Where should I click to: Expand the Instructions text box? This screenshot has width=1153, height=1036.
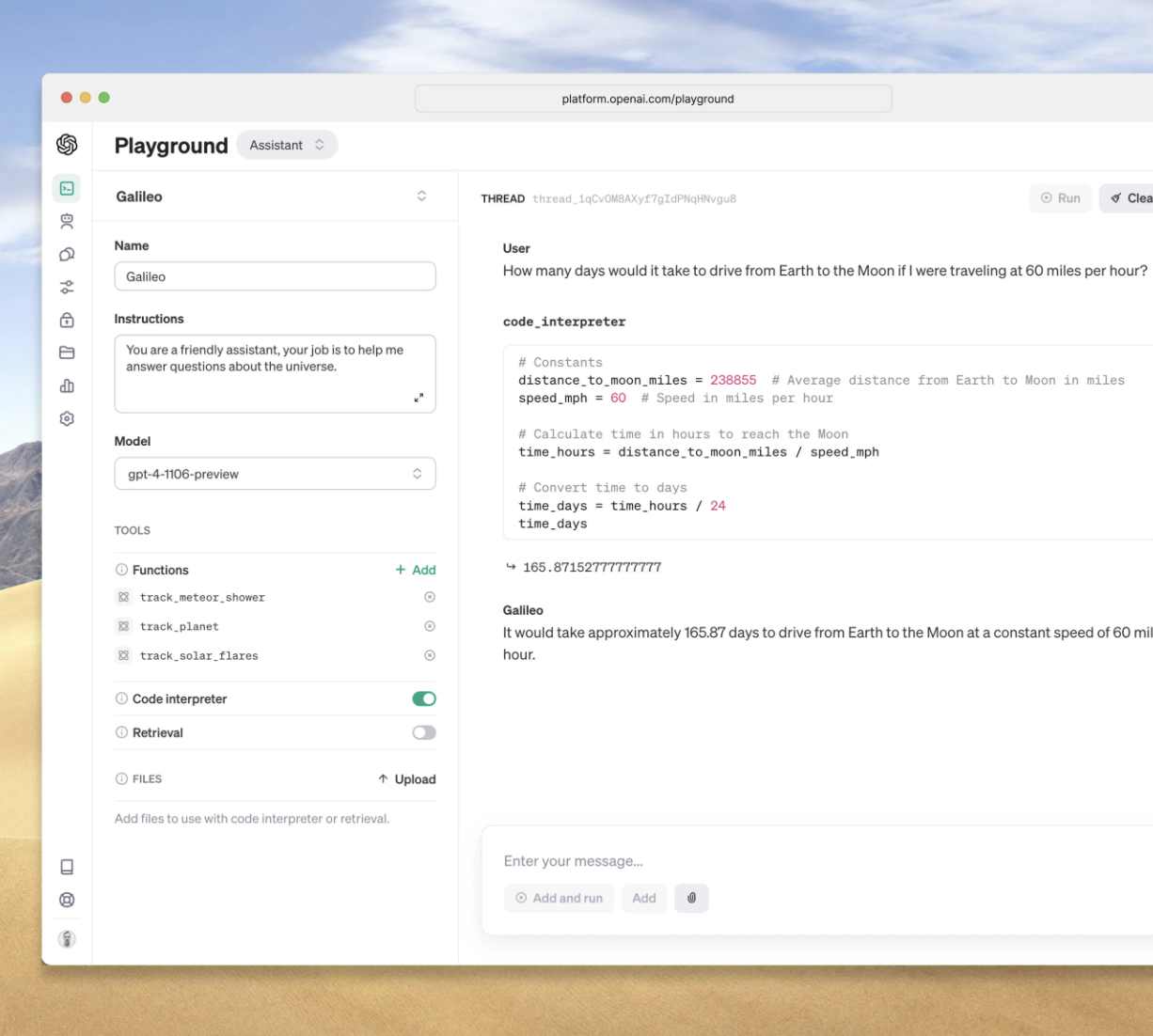(x=419, y=398)
